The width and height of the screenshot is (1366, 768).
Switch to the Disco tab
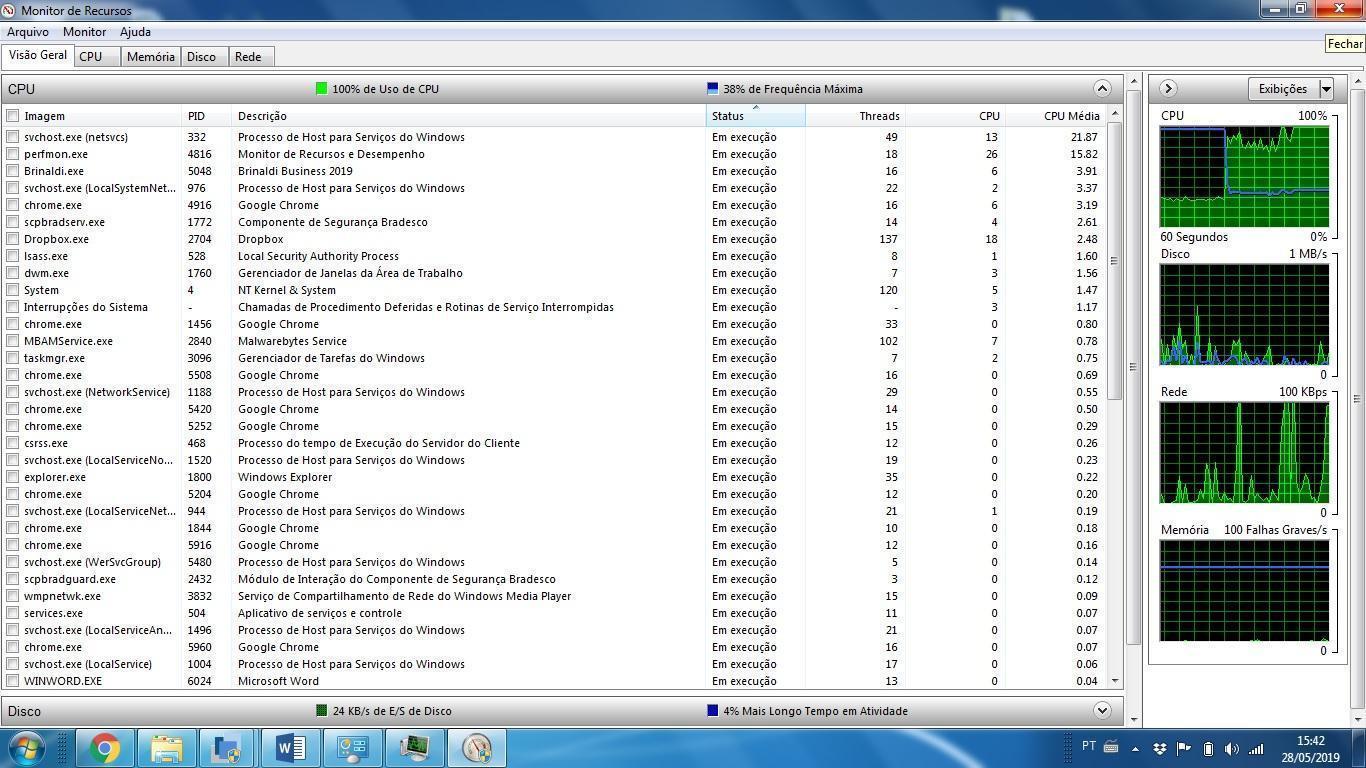[x=204, y=57]
